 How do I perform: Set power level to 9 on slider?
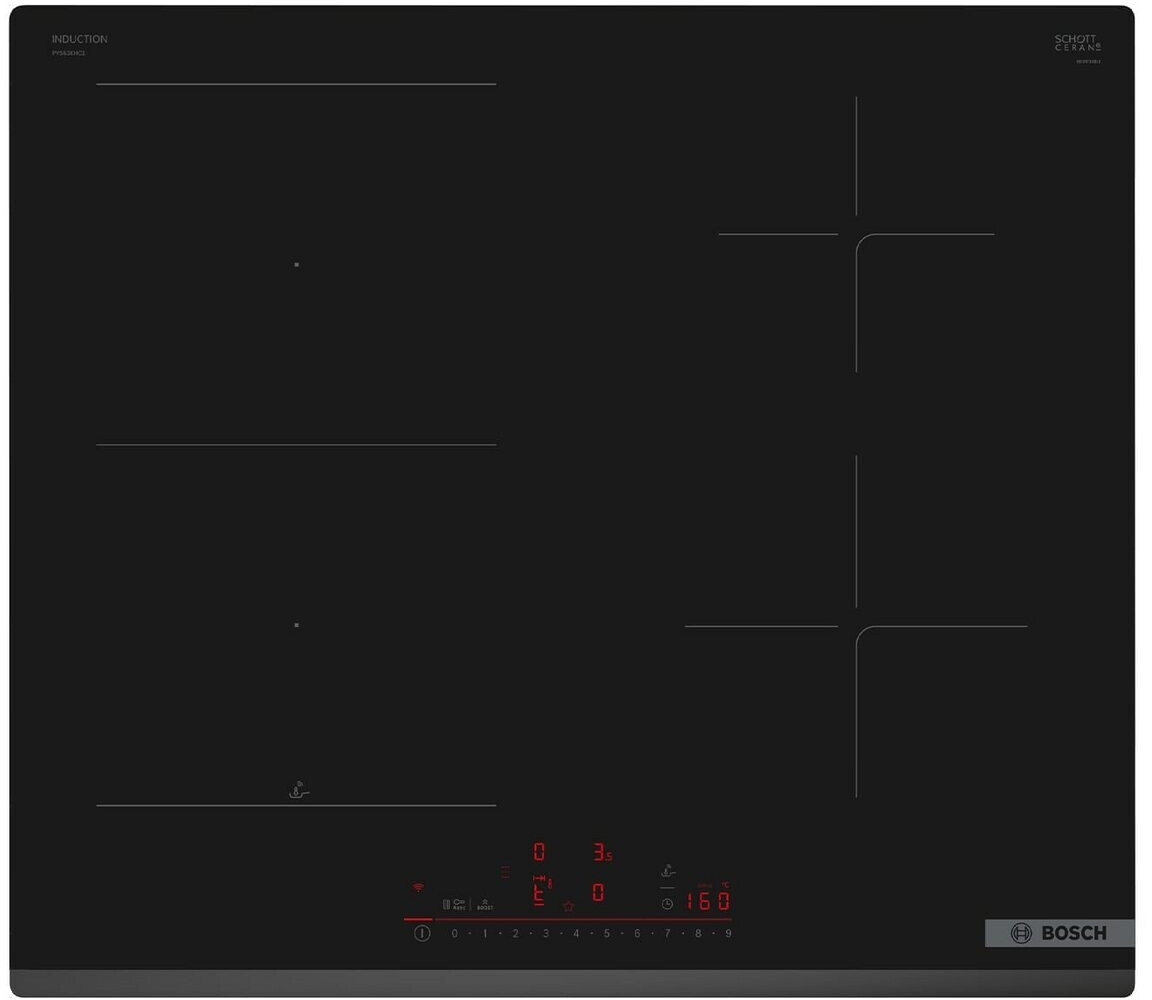coord(728,933)
